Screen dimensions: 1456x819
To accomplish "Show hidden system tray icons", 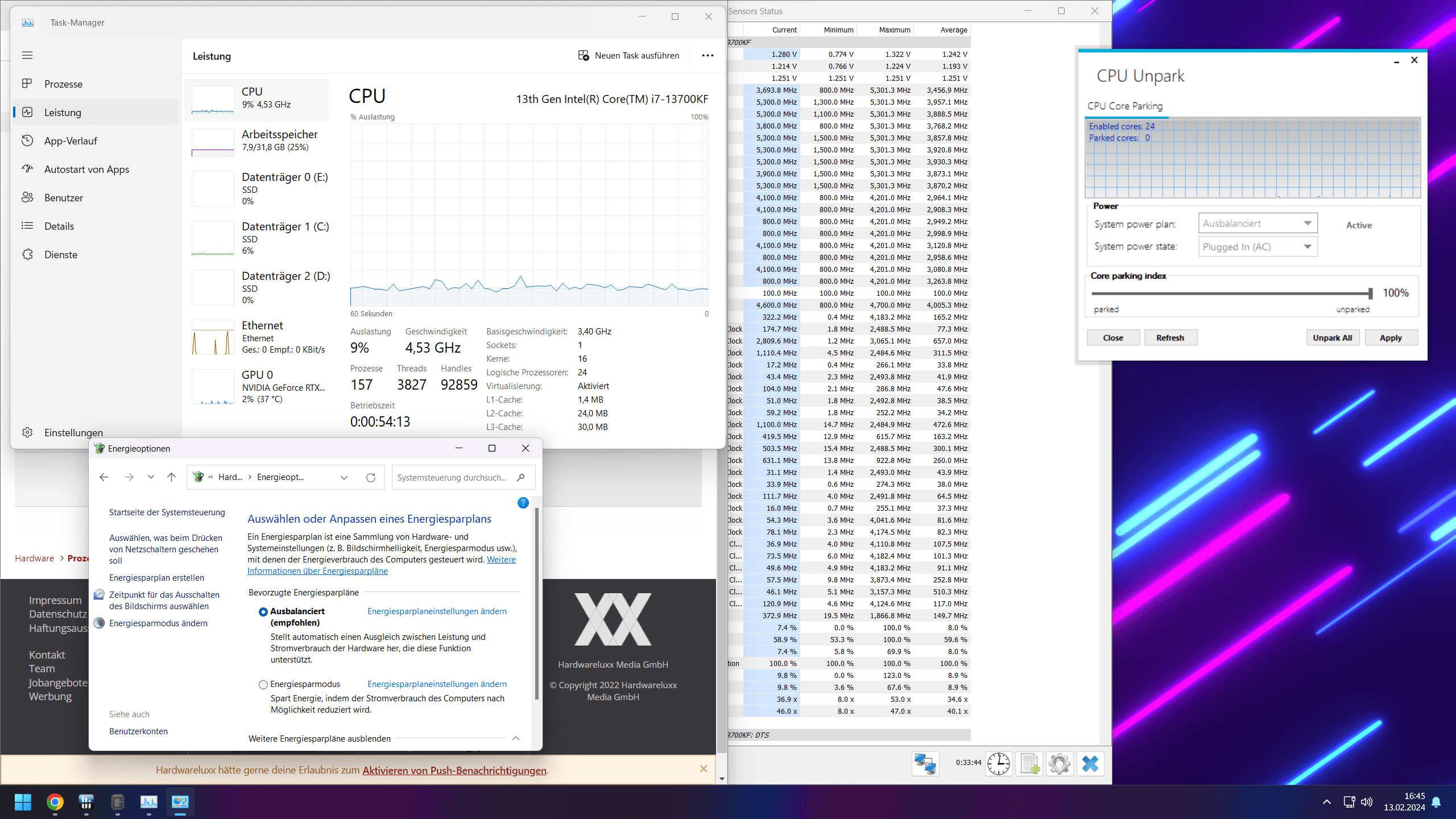I will pos(1327,802).
